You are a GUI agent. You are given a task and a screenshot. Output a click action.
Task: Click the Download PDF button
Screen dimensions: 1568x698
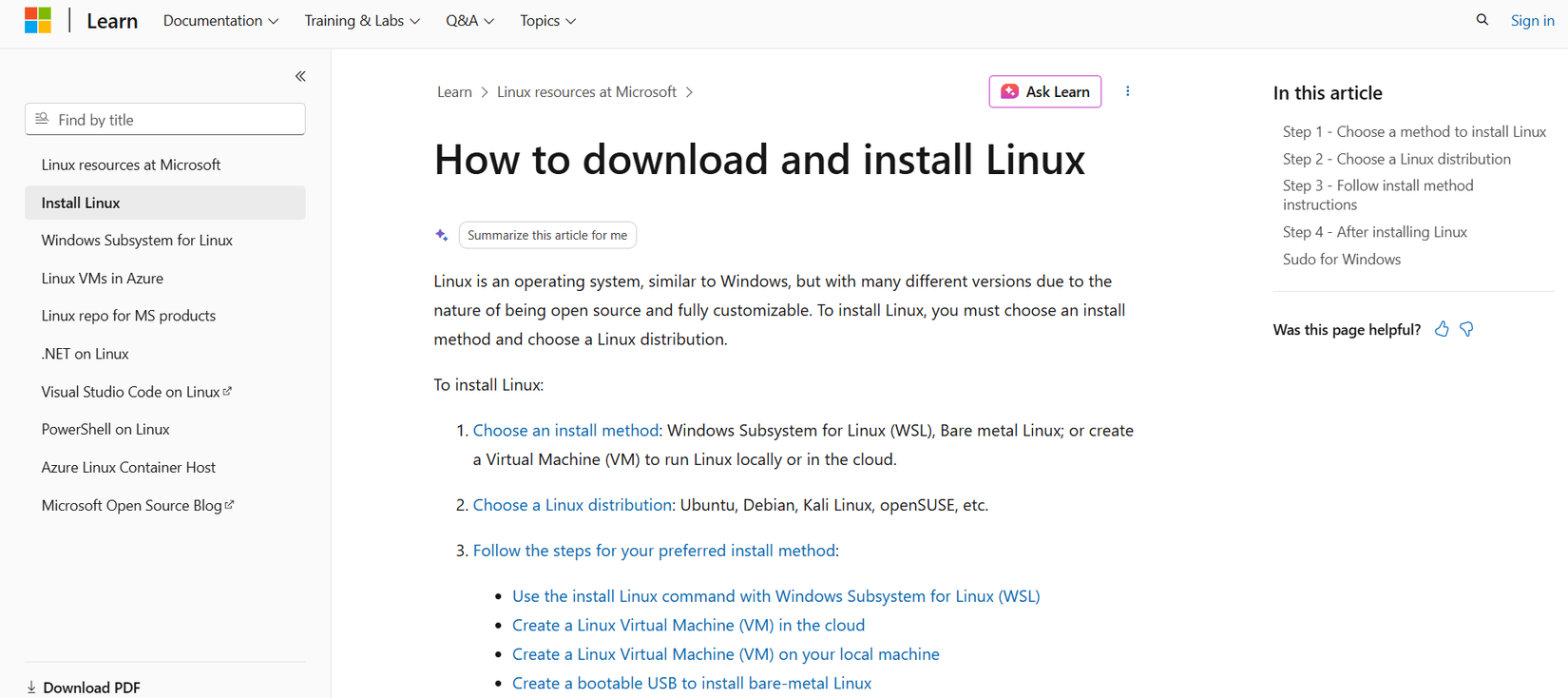84,687
